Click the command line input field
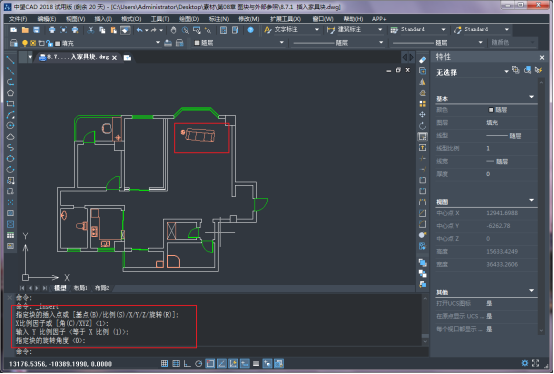 pyautogui.click(x=221, y=352)
